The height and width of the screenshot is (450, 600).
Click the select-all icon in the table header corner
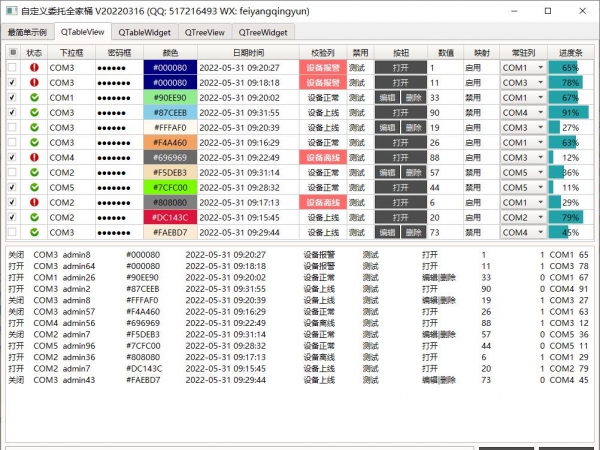coord(12,52)
